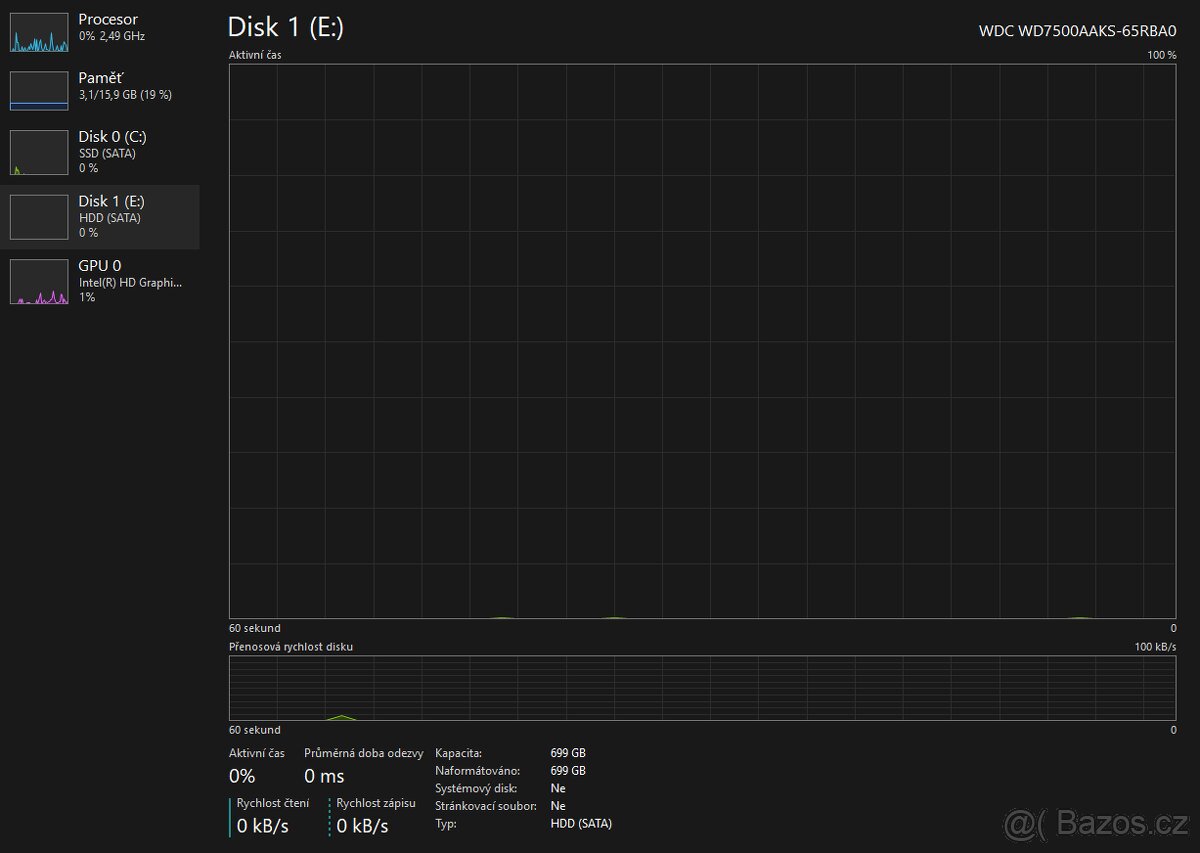Select the SSD (SATA) disk entry
Image resolution: width=1200 pixels, height=853 pixels.
(107, 153)
